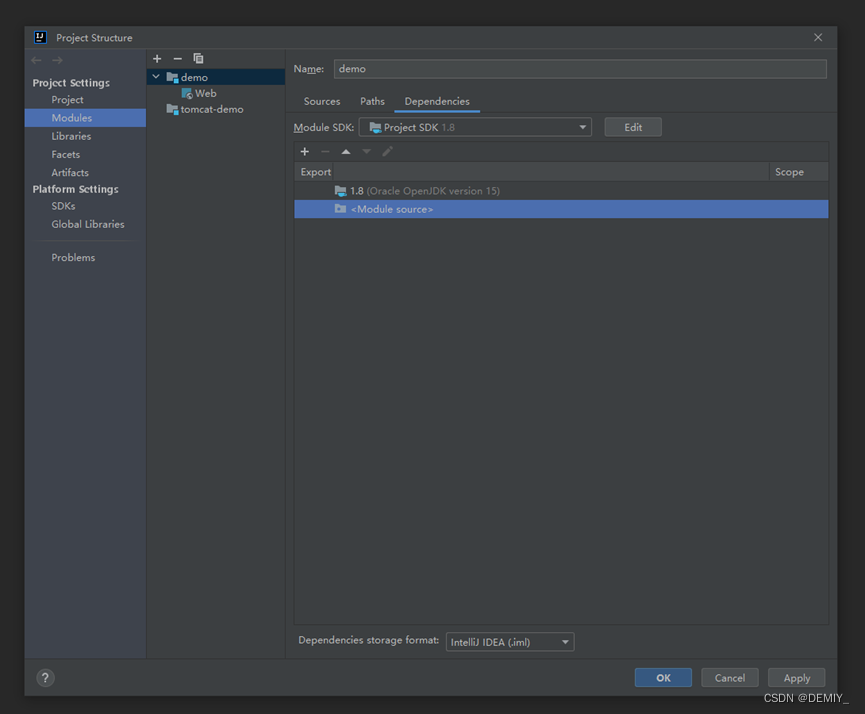Click the Edit dependency pencil icon

(x=387, y=151)
